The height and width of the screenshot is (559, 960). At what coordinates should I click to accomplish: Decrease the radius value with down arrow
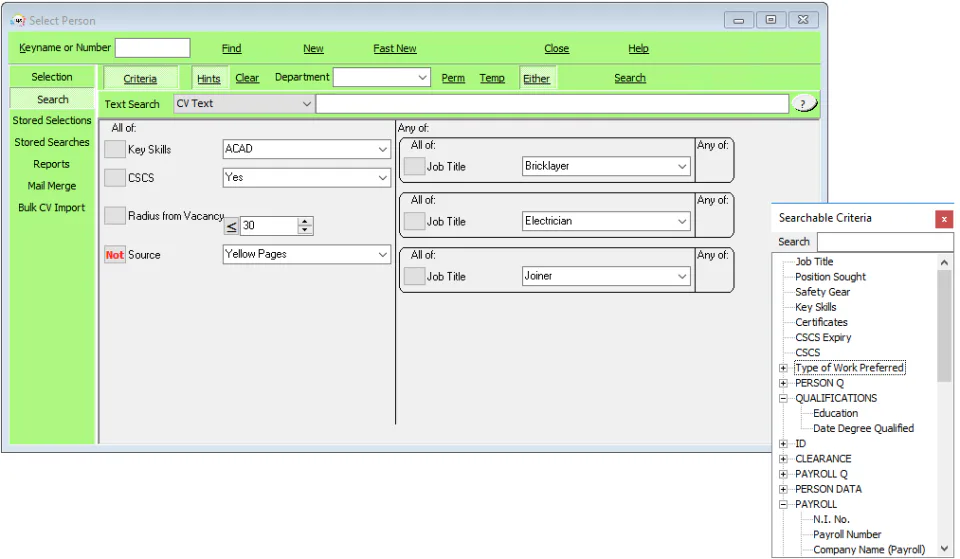coord(305,230)
